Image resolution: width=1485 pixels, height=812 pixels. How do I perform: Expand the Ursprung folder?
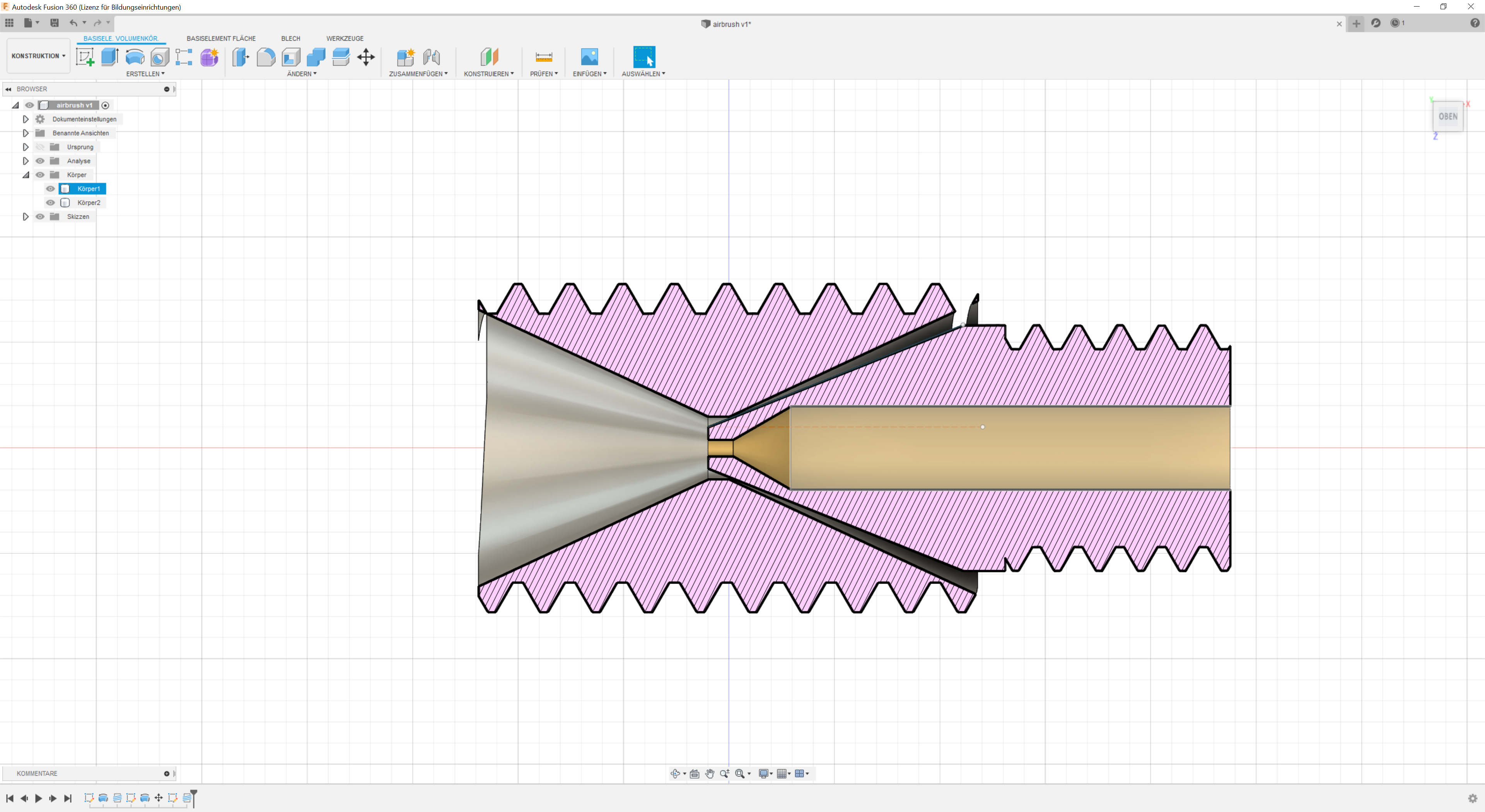click(26, 147)
